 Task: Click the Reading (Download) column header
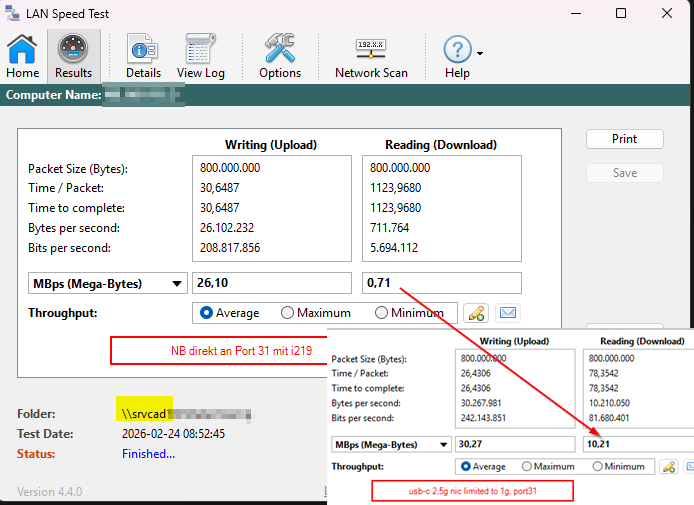[441, 145]
